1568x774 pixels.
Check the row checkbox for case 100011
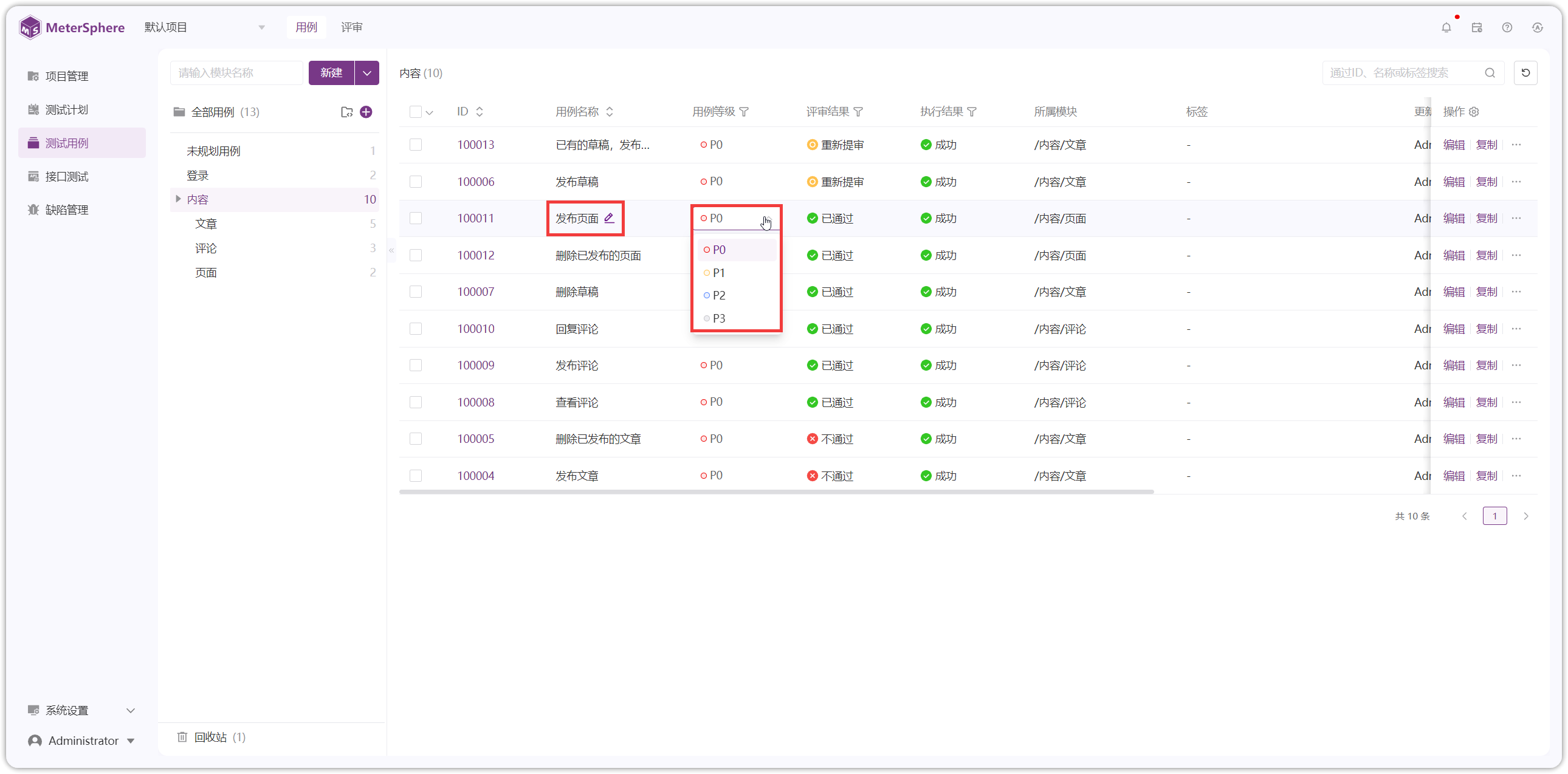pos(416,218)
